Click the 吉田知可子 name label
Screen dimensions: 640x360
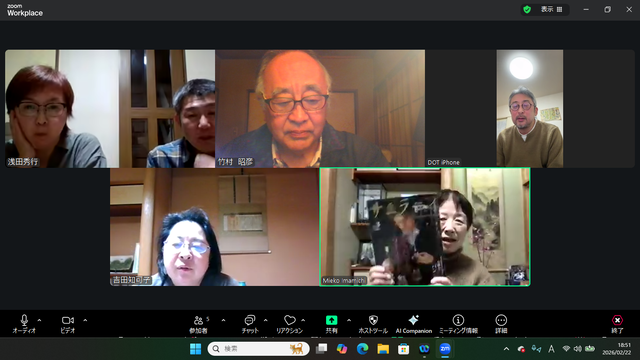click(x=131, y=280)
